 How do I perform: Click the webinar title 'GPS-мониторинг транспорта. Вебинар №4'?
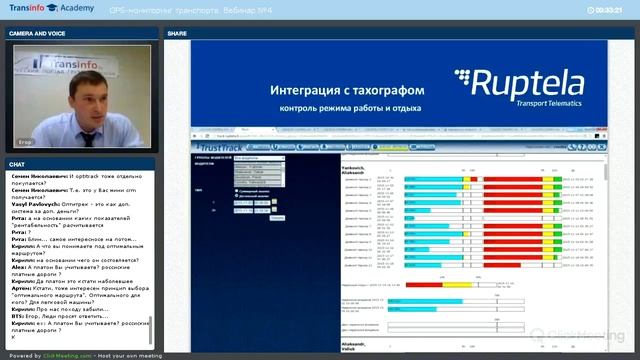click(191, 10)
